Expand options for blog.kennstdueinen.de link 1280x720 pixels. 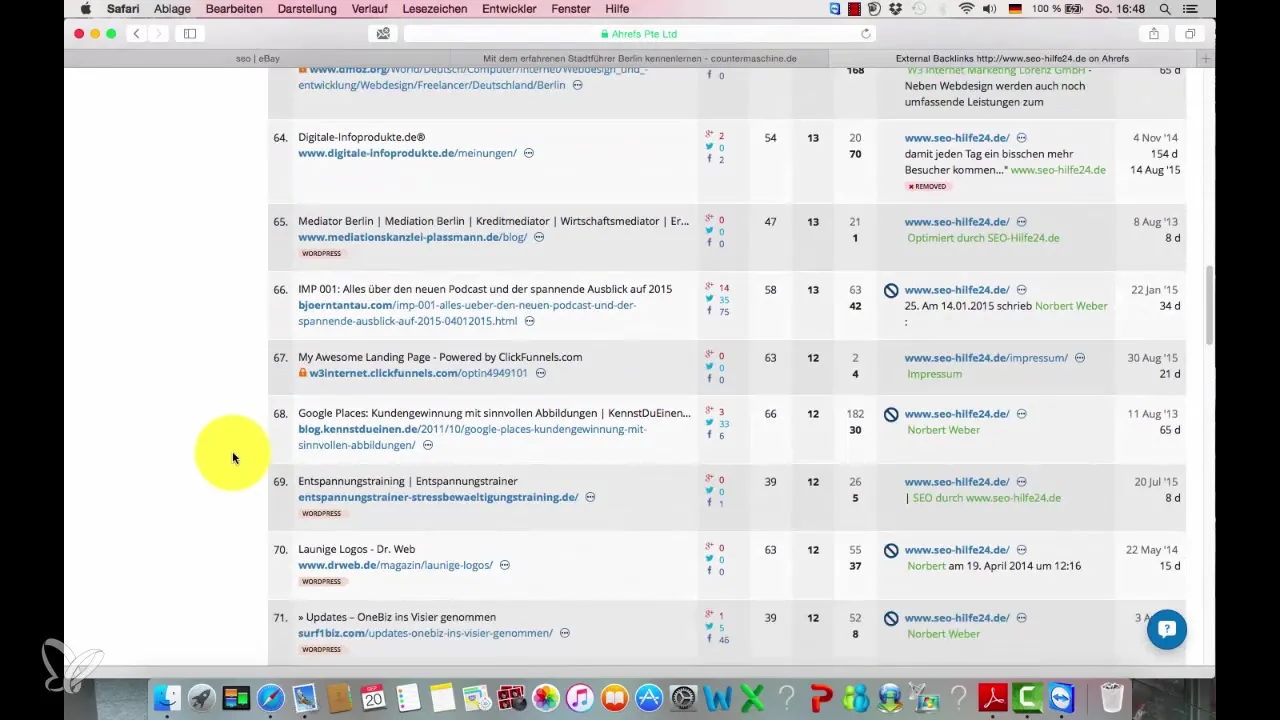[x=428, y=445]
